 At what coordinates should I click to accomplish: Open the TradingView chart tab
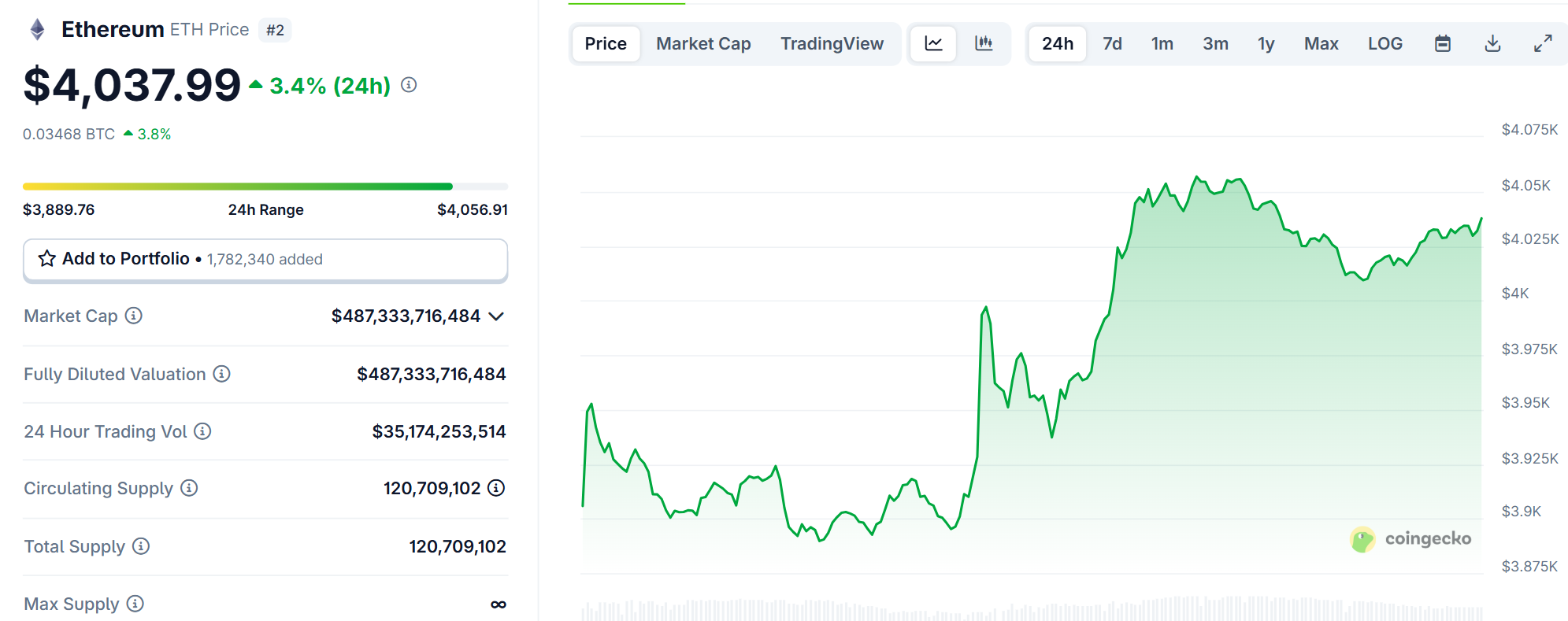(832, 43)
